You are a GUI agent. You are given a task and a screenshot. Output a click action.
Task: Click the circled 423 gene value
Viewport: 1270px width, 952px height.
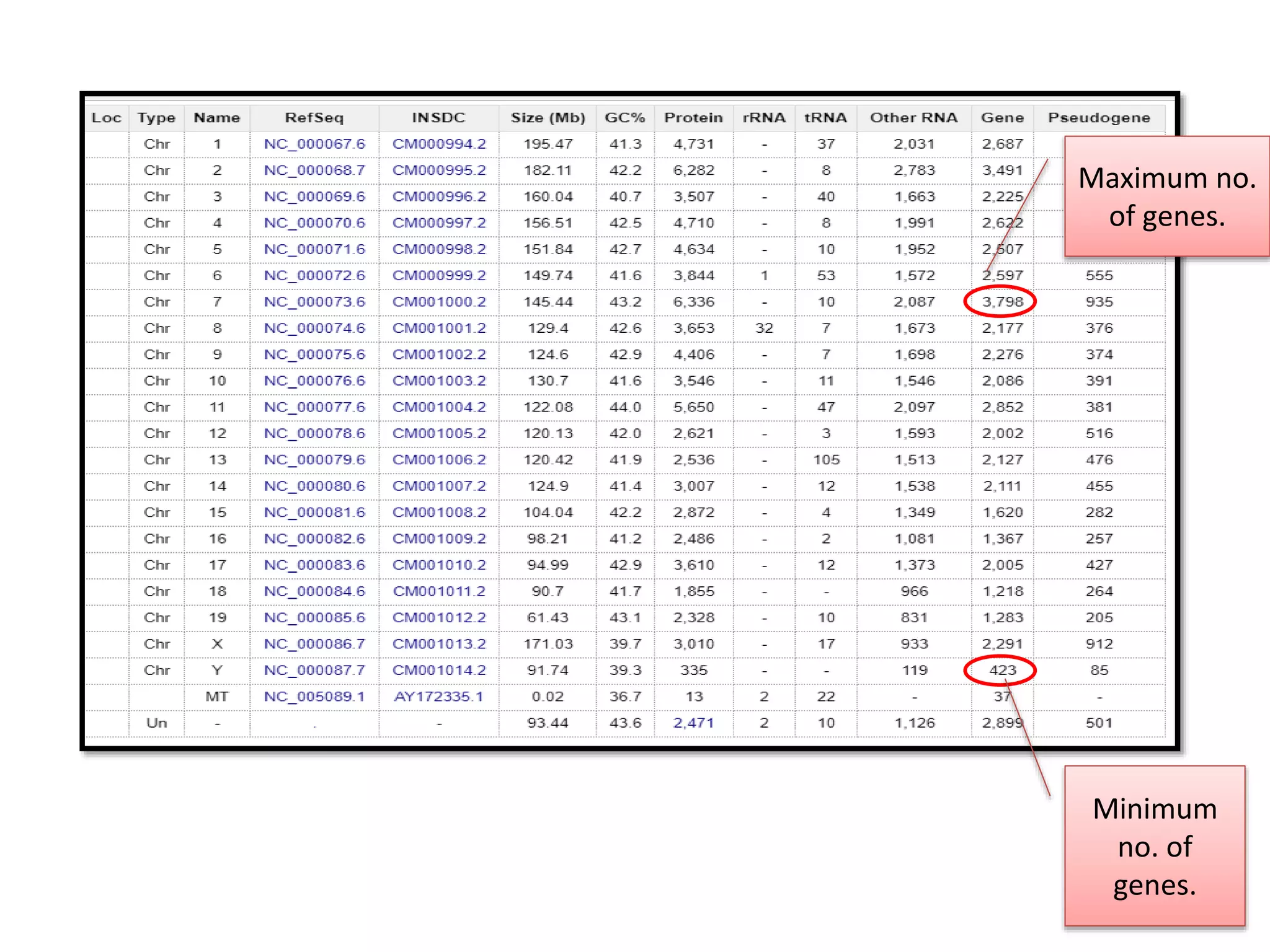pyautogui.click(x=1002, y=670)
